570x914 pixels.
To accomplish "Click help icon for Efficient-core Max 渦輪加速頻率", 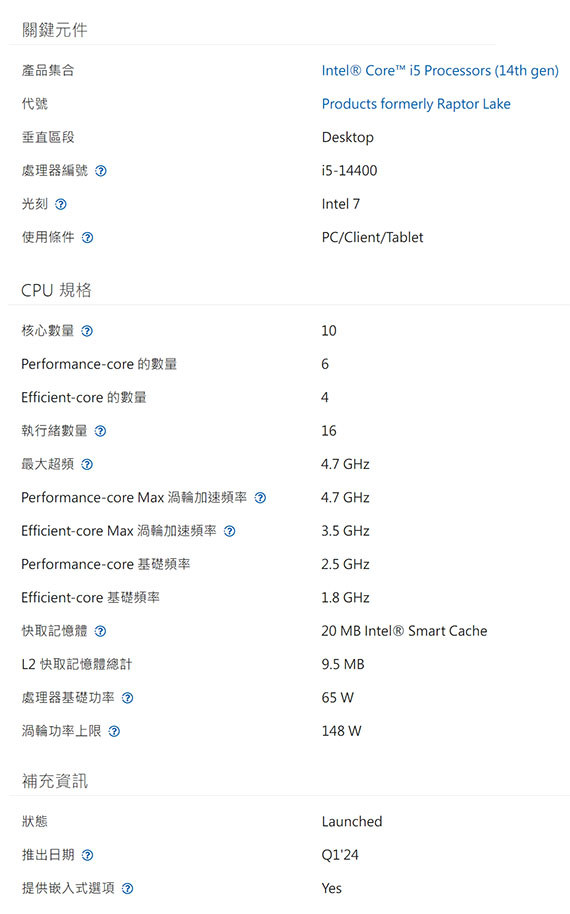I will click(230, 531).
